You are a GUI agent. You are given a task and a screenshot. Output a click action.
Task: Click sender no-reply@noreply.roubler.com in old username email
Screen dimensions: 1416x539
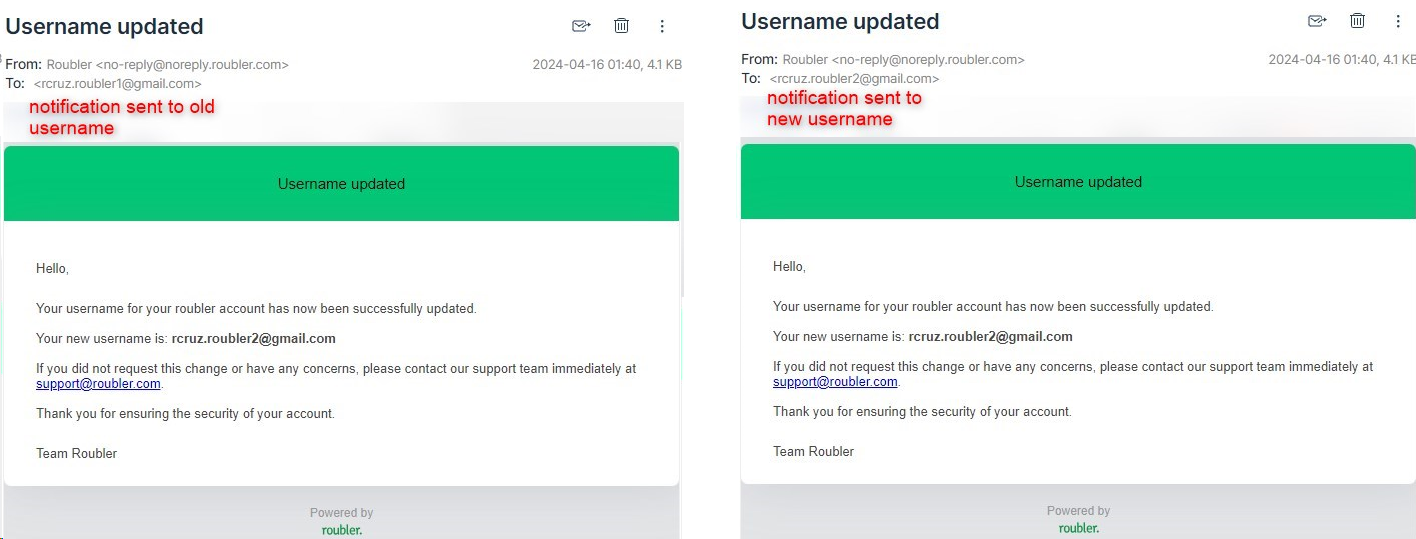tap(192, 65)
